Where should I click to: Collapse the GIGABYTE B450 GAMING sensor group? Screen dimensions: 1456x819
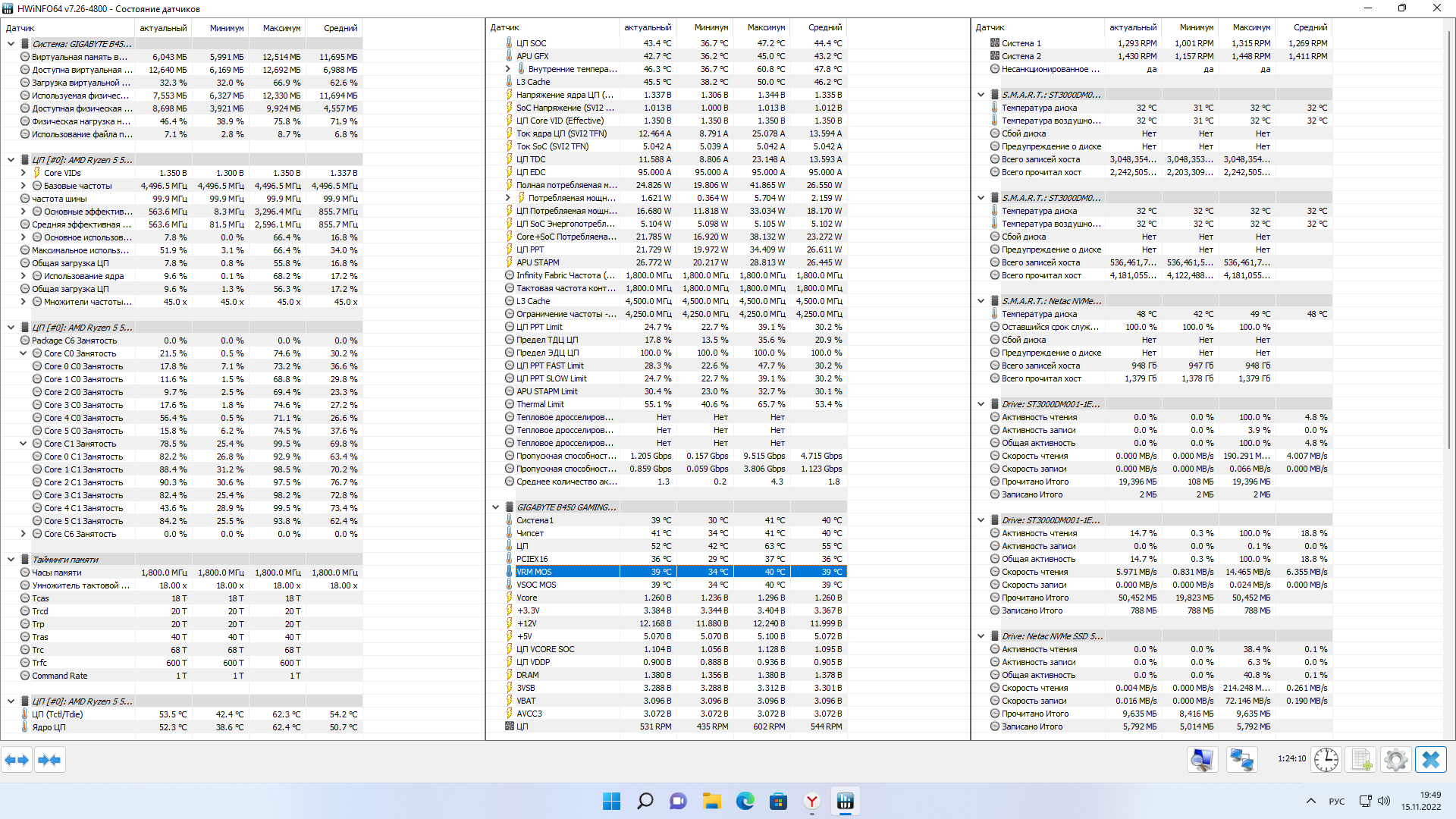pyautogui.click(x=495, y=507)
